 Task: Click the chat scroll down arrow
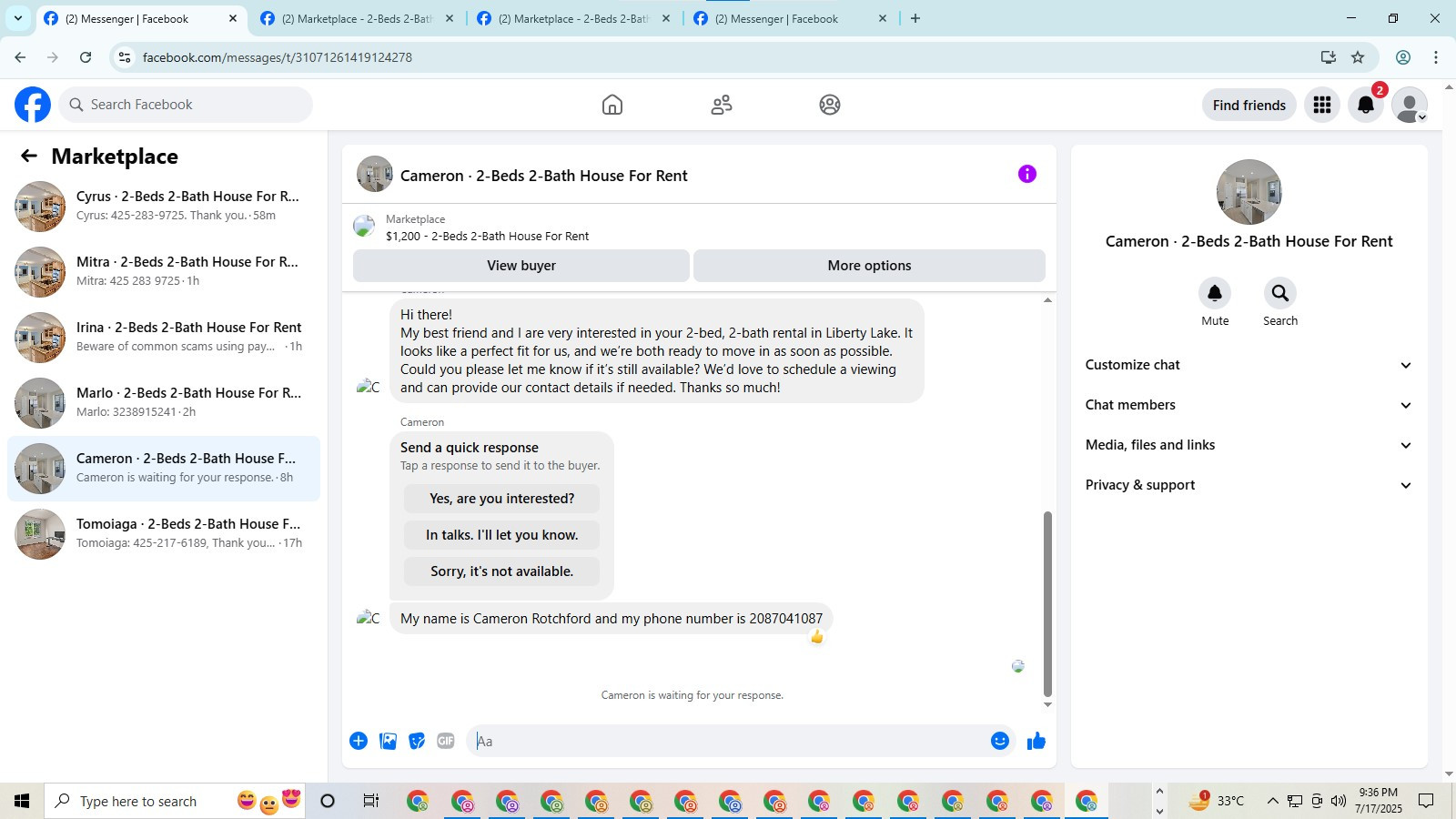click(1047, 704)
